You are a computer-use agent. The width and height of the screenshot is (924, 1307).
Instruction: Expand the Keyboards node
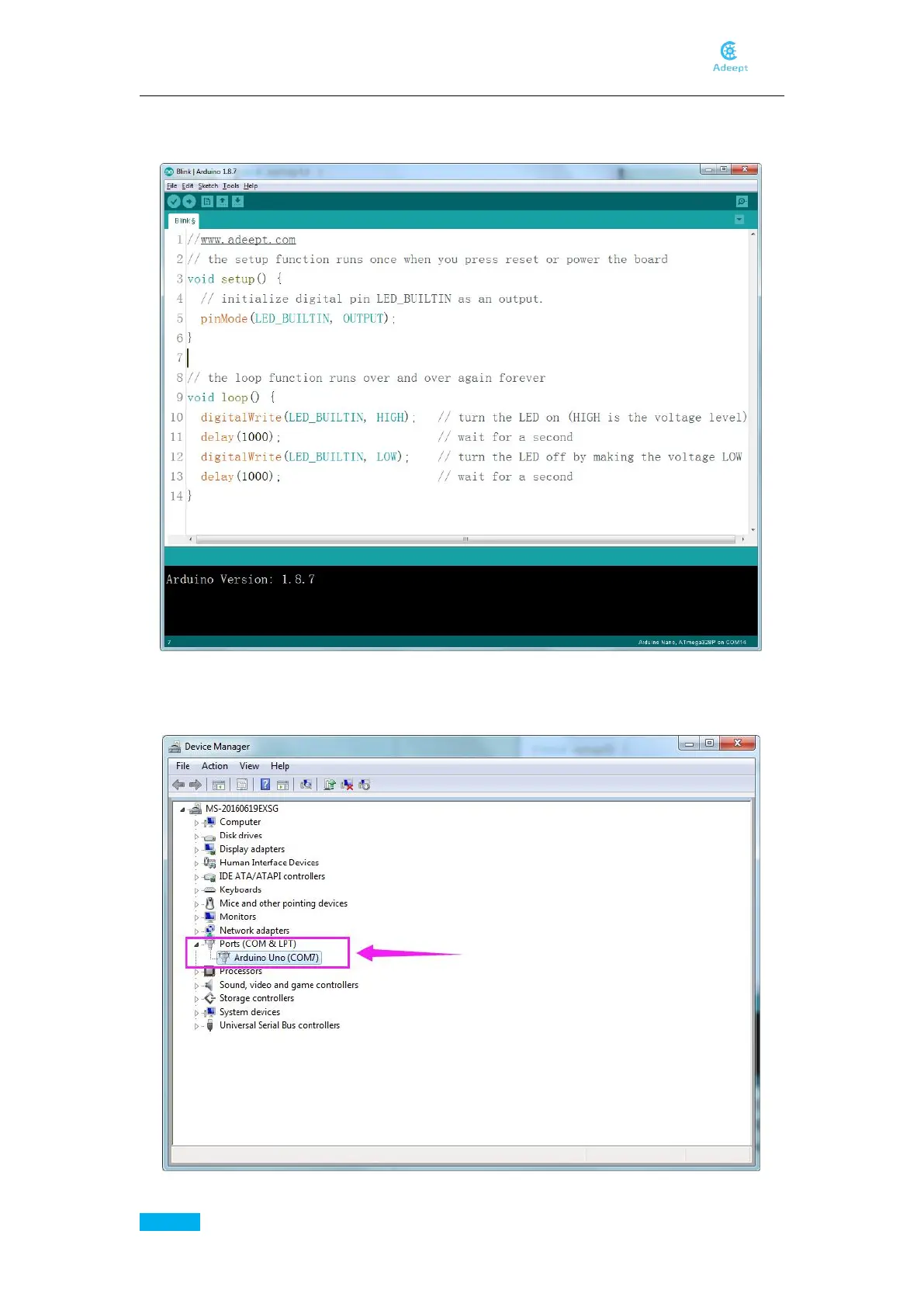196,890
